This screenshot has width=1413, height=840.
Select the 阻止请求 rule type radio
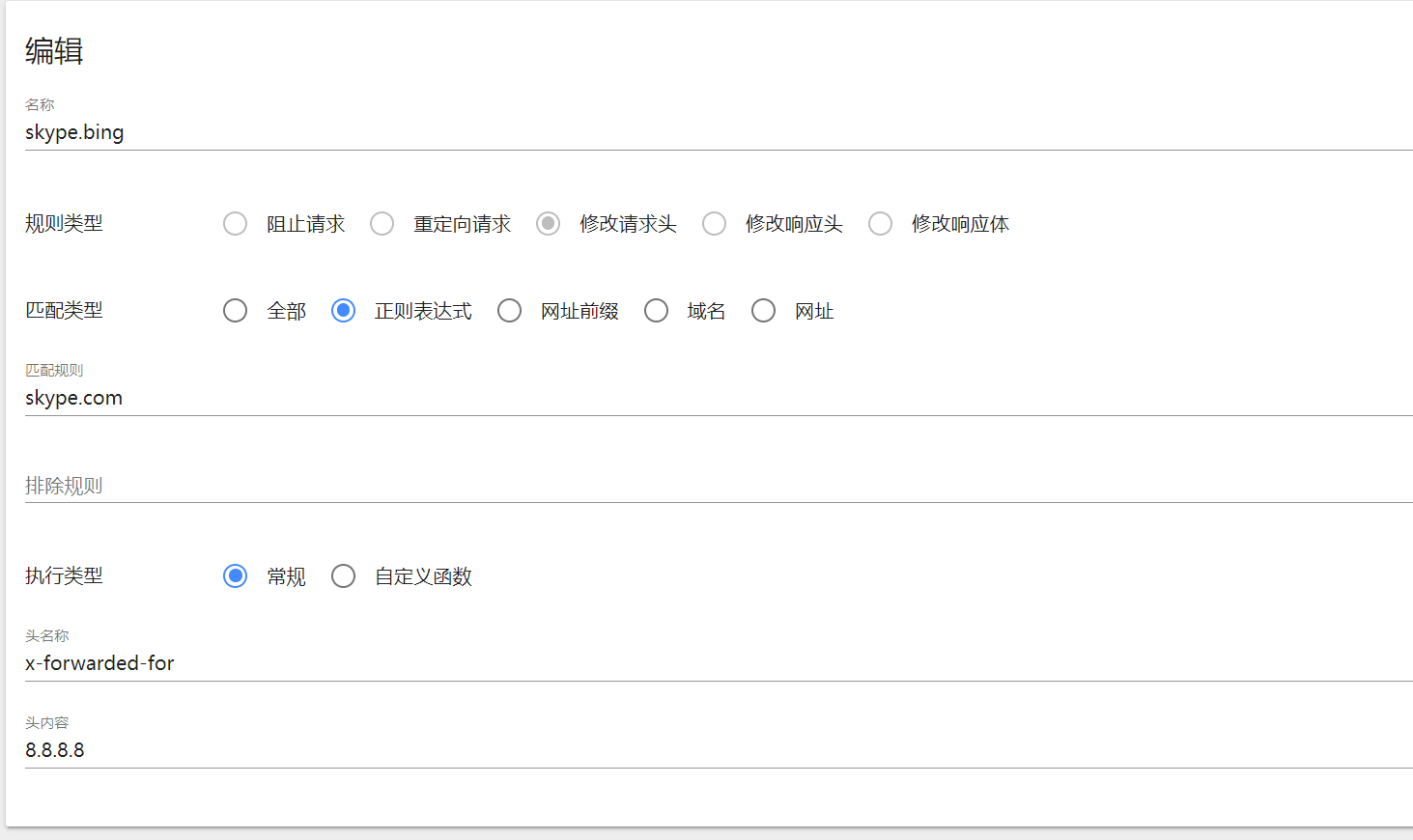(x=235, y=224)
